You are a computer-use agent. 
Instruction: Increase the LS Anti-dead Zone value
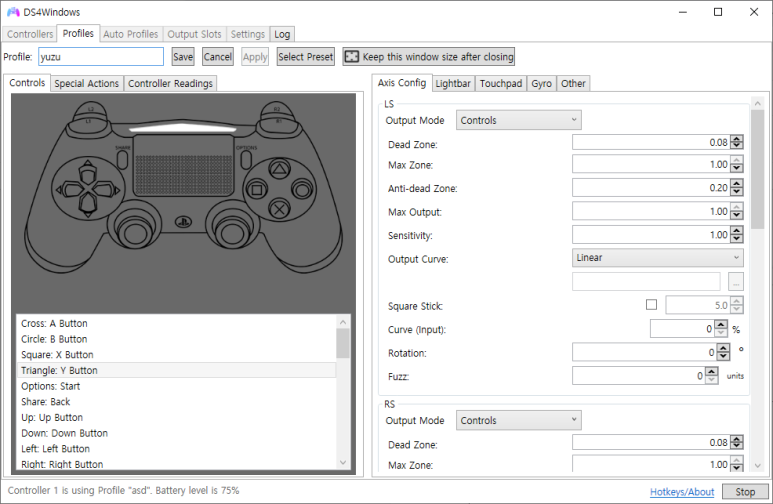pyautogui.click(x=737, y=184)
